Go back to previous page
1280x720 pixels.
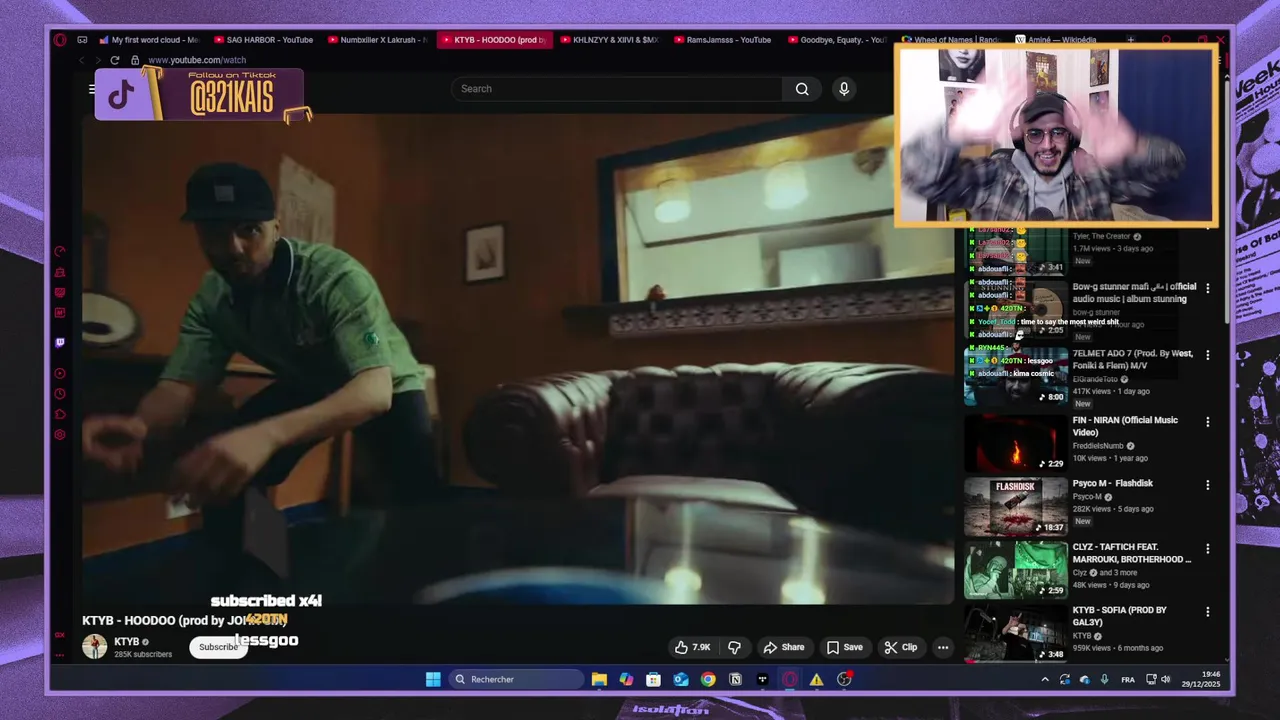tap(82, 60)
